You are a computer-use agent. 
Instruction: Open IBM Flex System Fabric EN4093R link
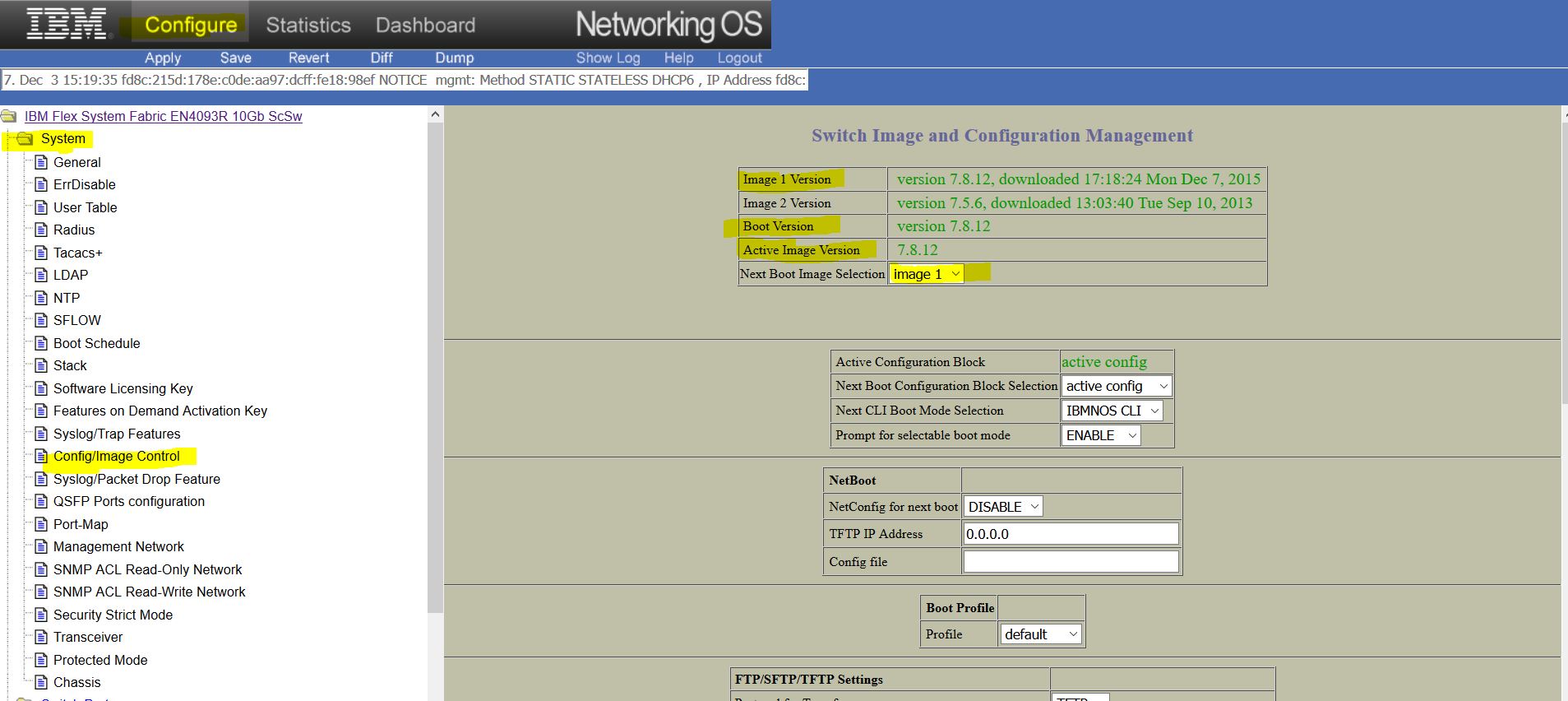click(164, 116)
